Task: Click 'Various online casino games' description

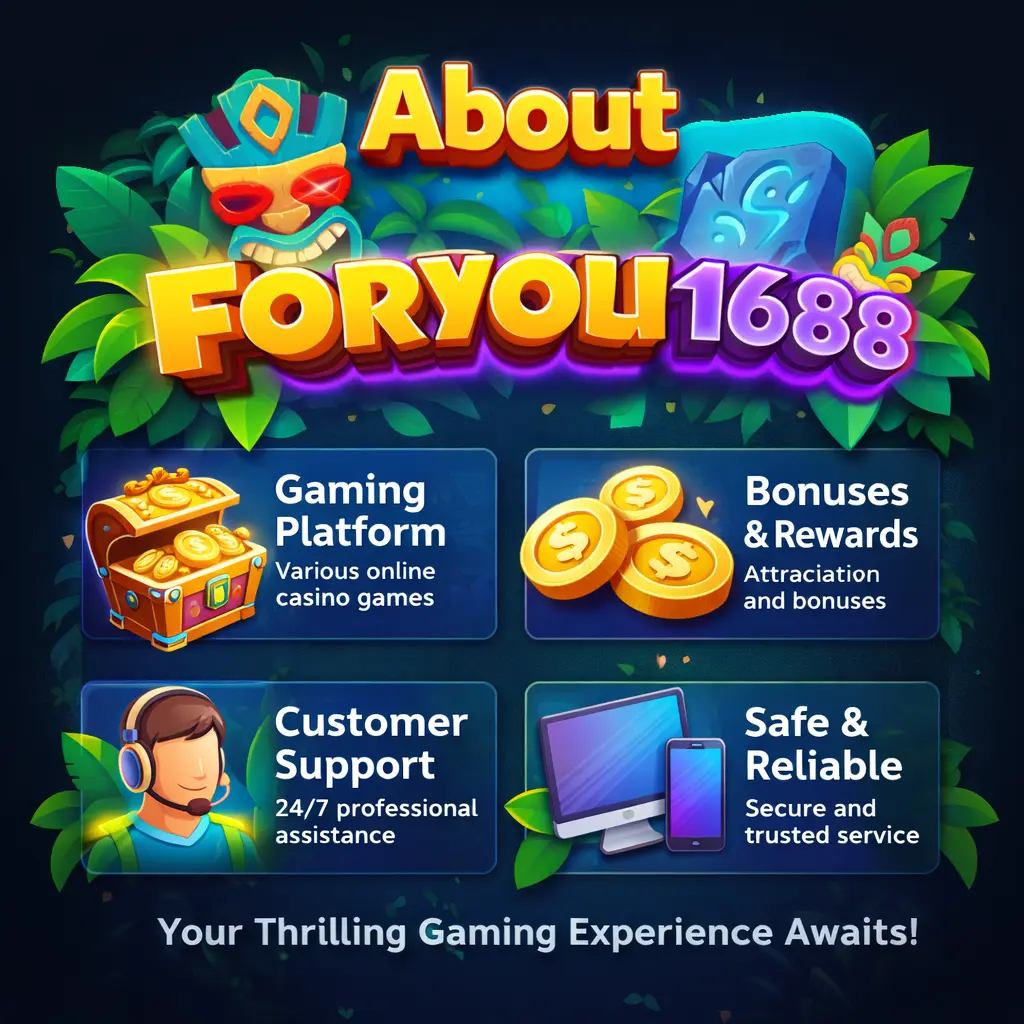Action: point(355,584)
